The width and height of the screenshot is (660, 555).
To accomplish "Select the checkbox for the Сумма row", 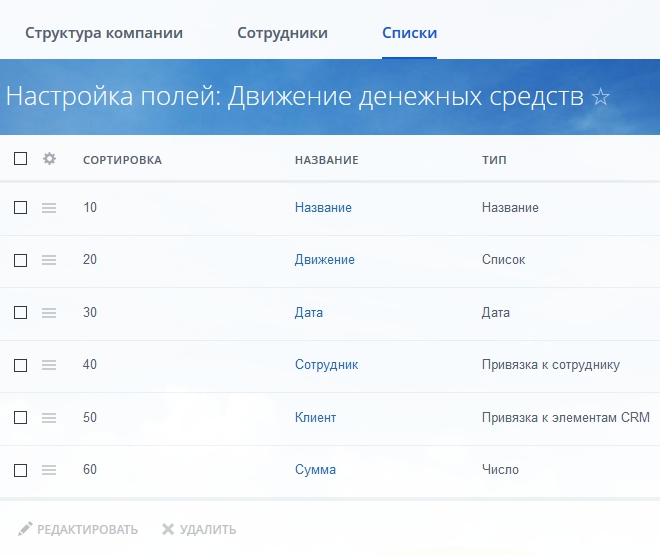I will pos(20,470).
